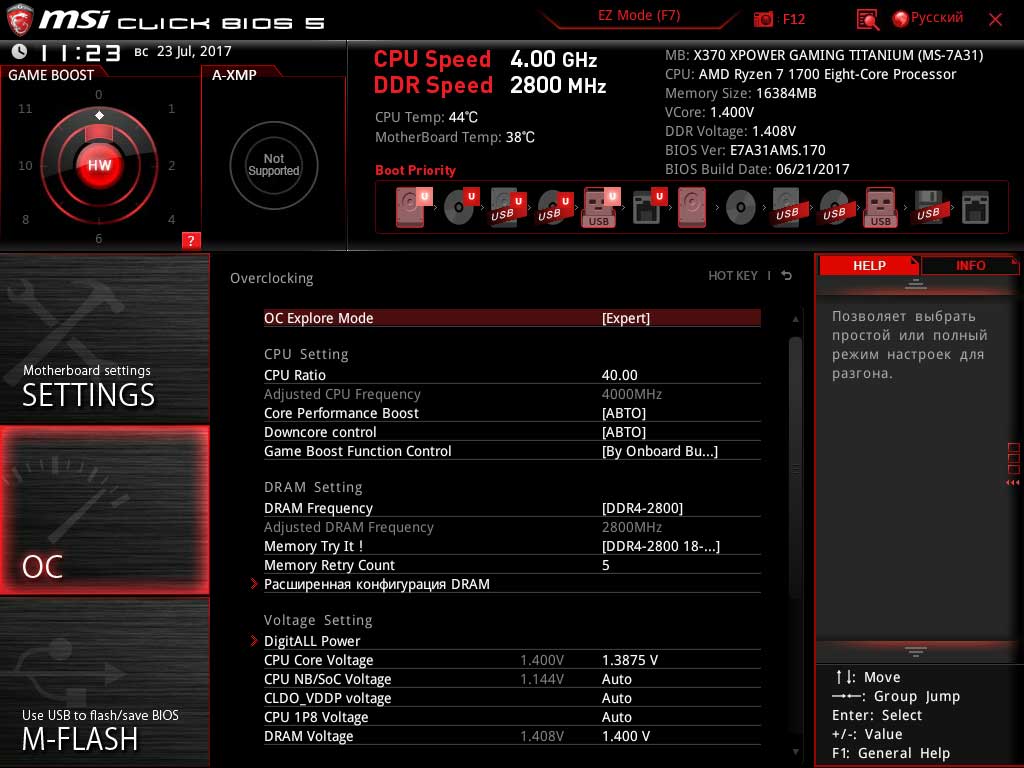Select the legacy network boot icon at row end
This screenshot has height=768, width=1024.
click(976, 208)
